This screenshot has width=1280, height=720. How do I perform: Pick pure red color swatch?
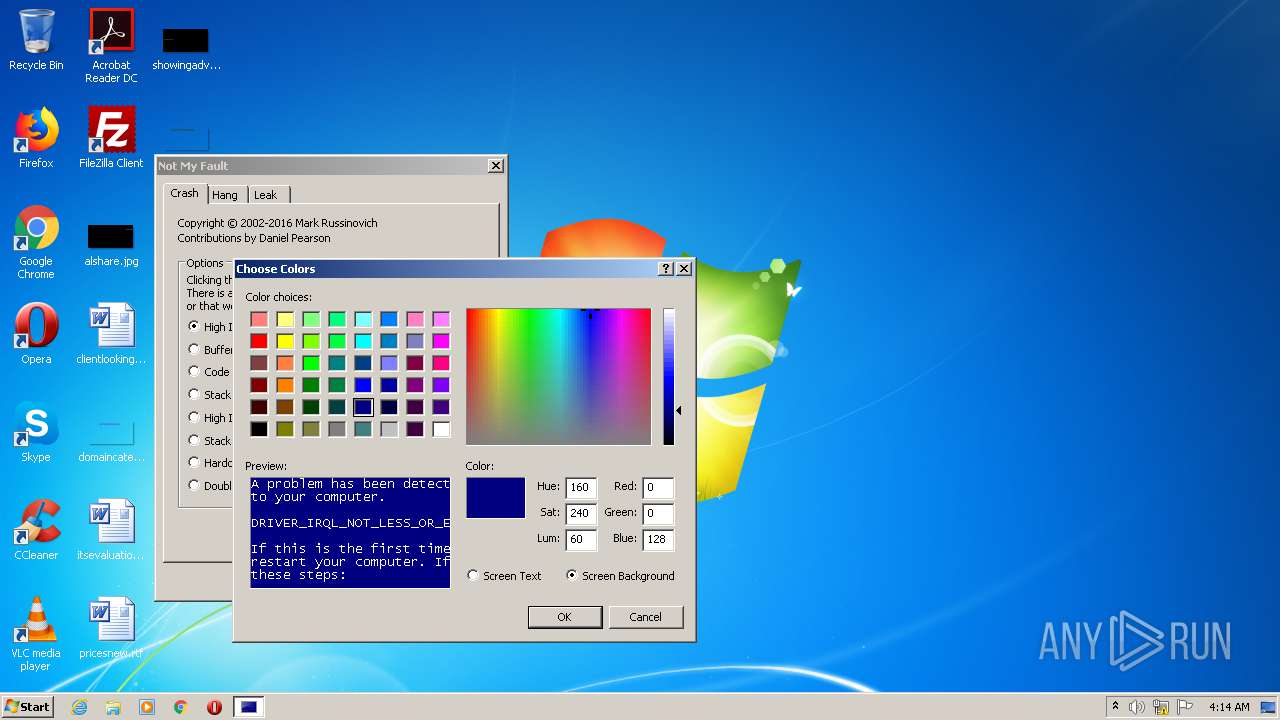(259, 341)
